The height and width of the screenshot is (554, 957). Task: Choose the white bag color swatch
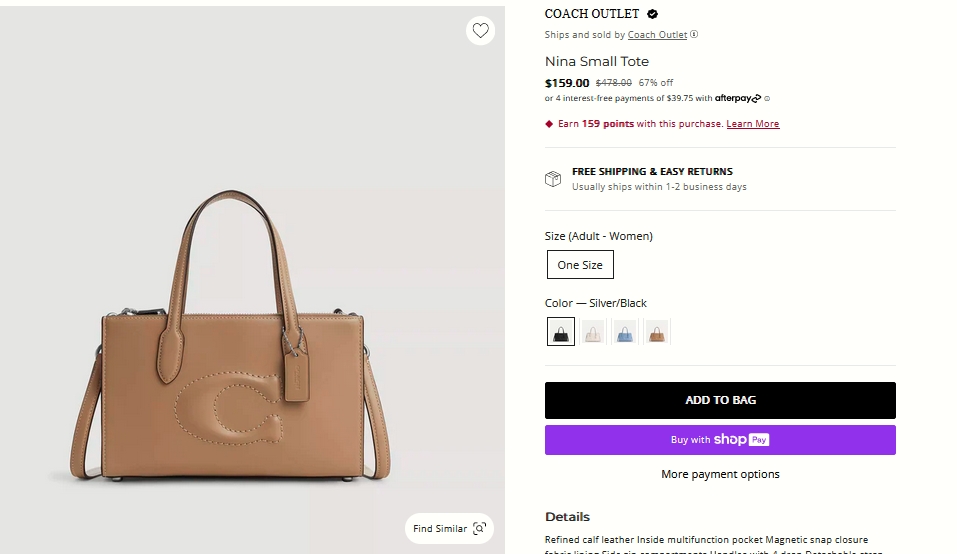(593, 331)
